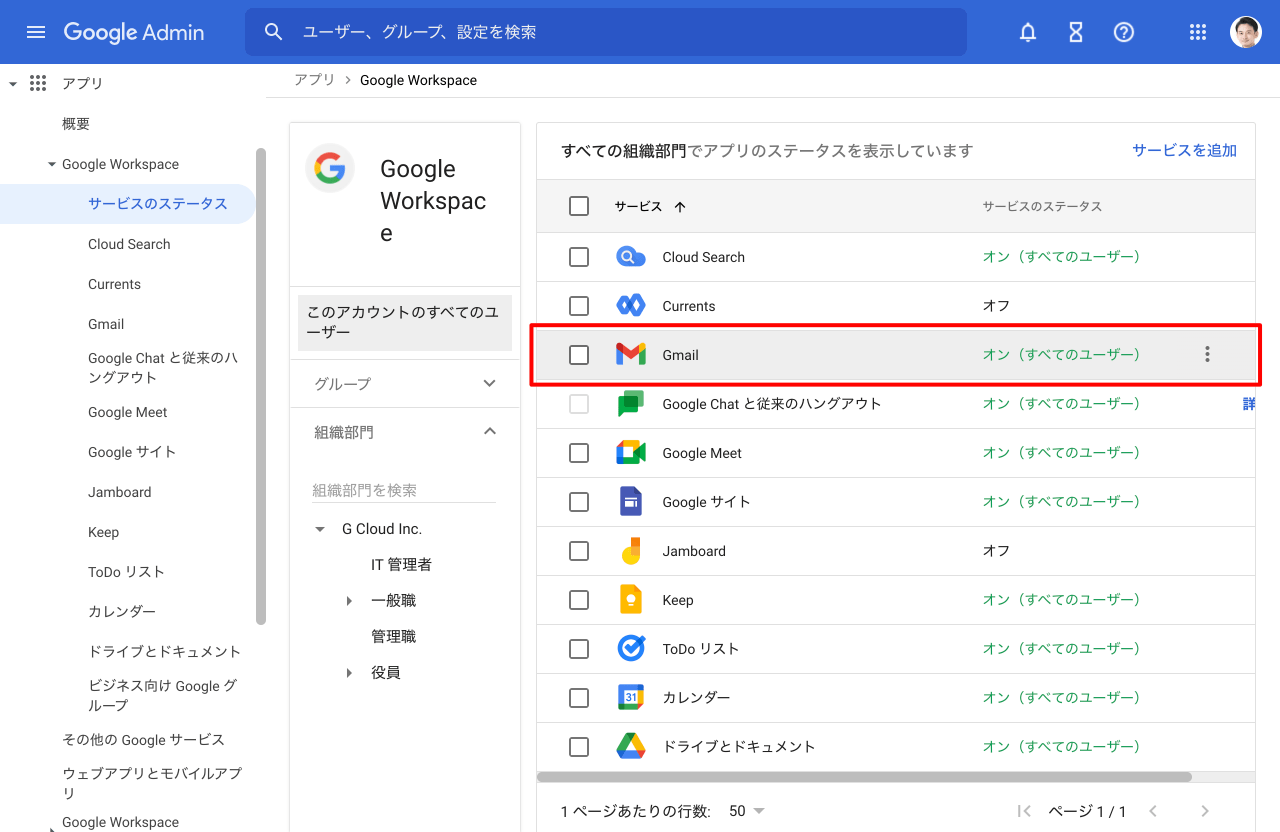
Task: Open ドライブとドキュメント in left navigation
Action: pyautogui.click(x=164, y=651)
